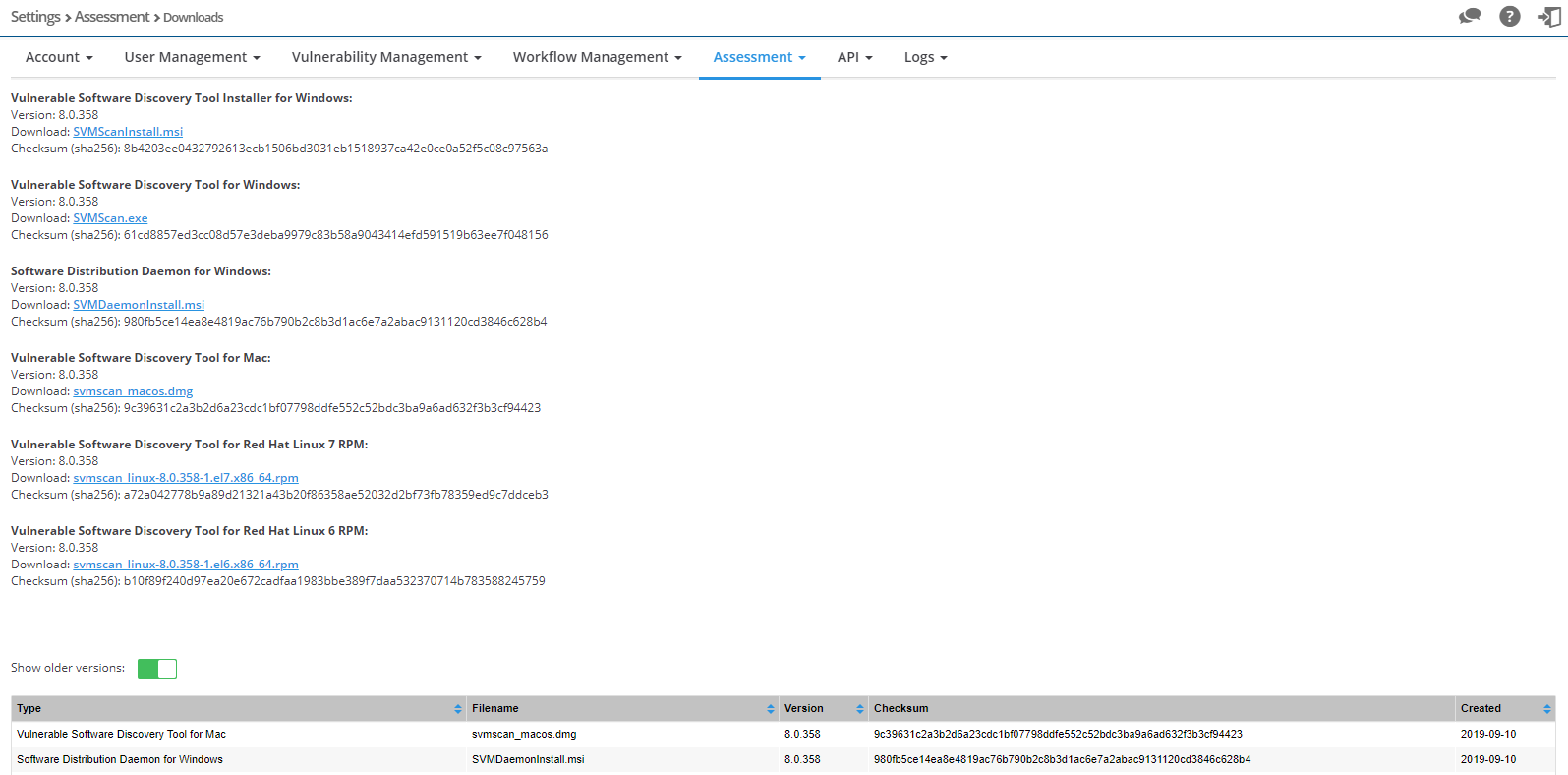
Task: Expand the Account dropdown menu
Action: tap(59, 57)
